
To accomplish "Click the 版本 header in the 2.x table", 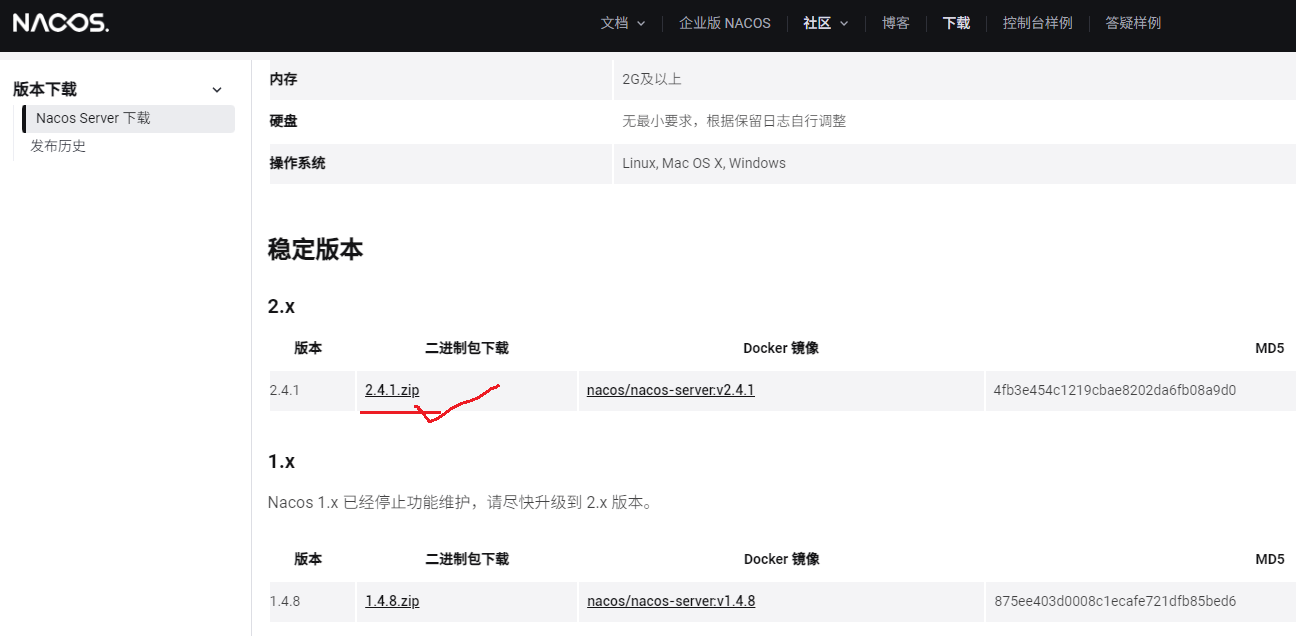I will (x=308, y=348).
